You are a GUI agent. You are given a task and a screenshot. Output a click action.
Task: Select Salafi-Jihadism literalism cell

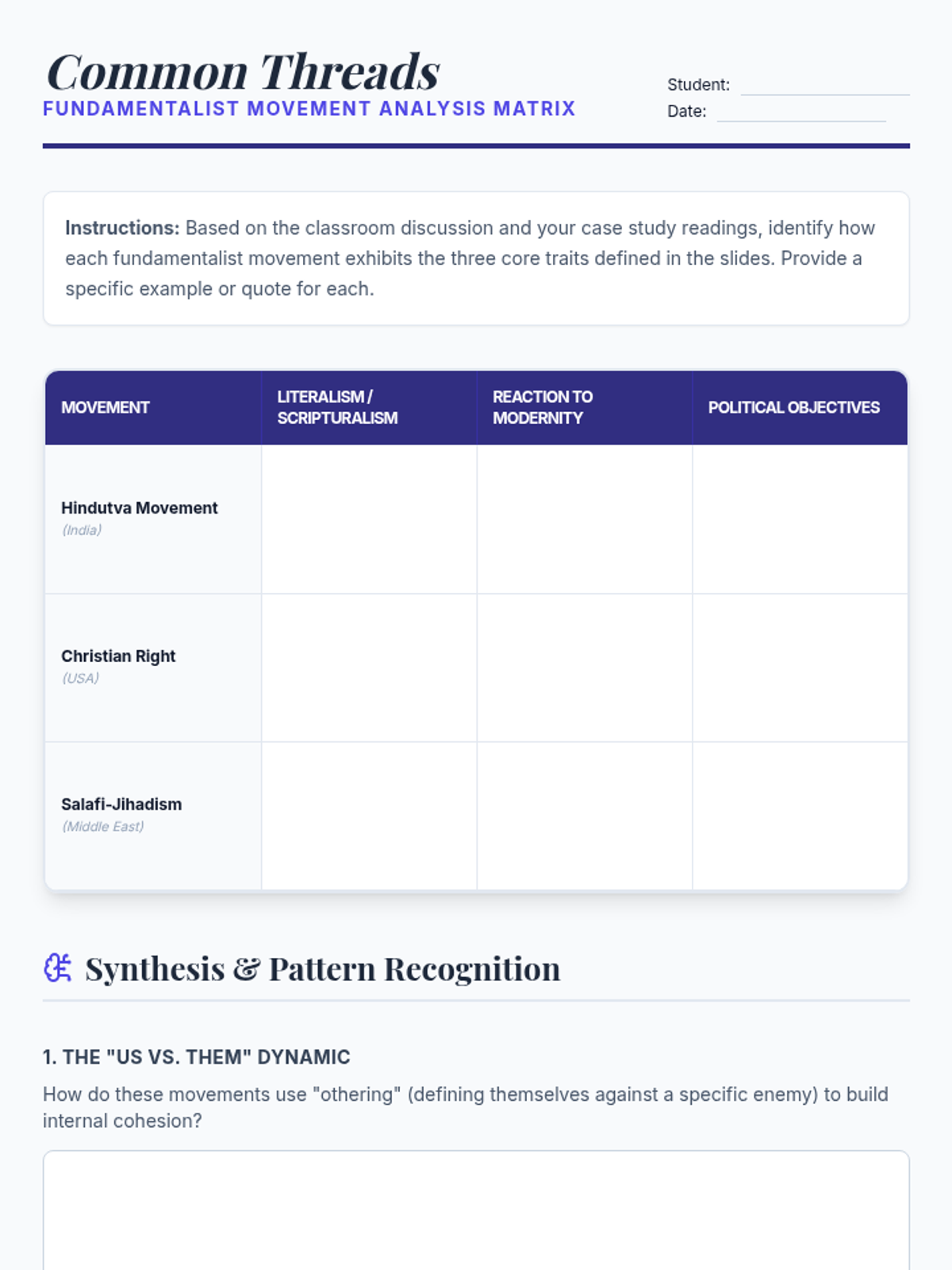tap(369, 816)
